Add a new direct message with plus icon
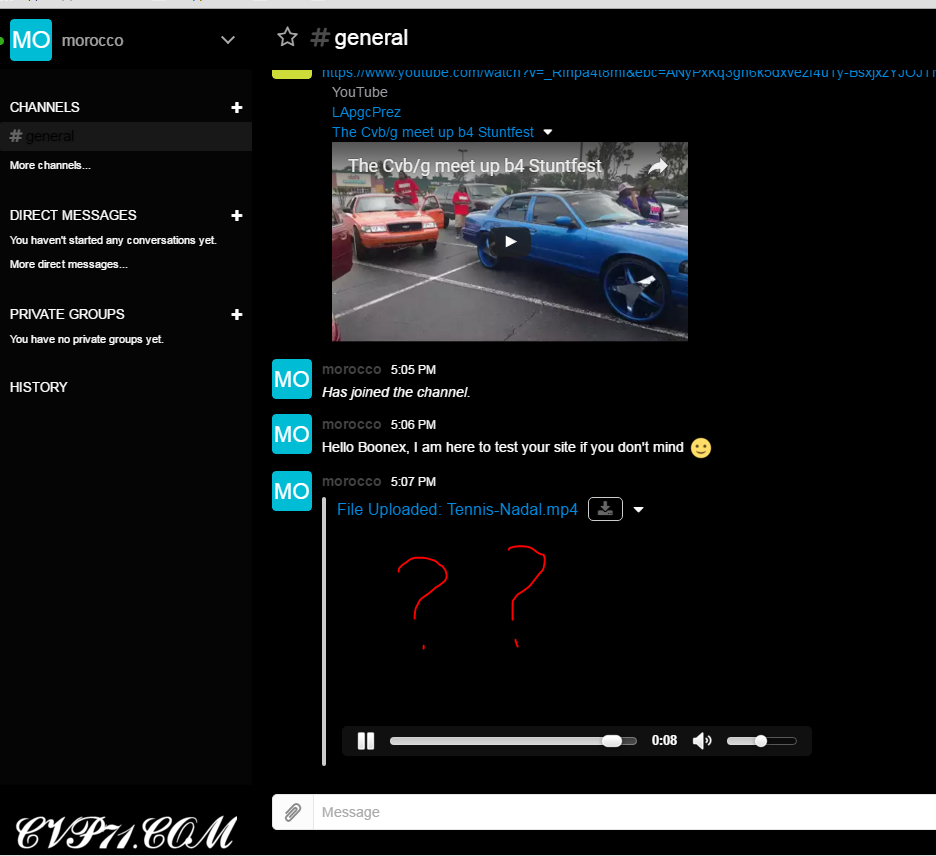Screen dimensions: 936x856 (237, 215)
